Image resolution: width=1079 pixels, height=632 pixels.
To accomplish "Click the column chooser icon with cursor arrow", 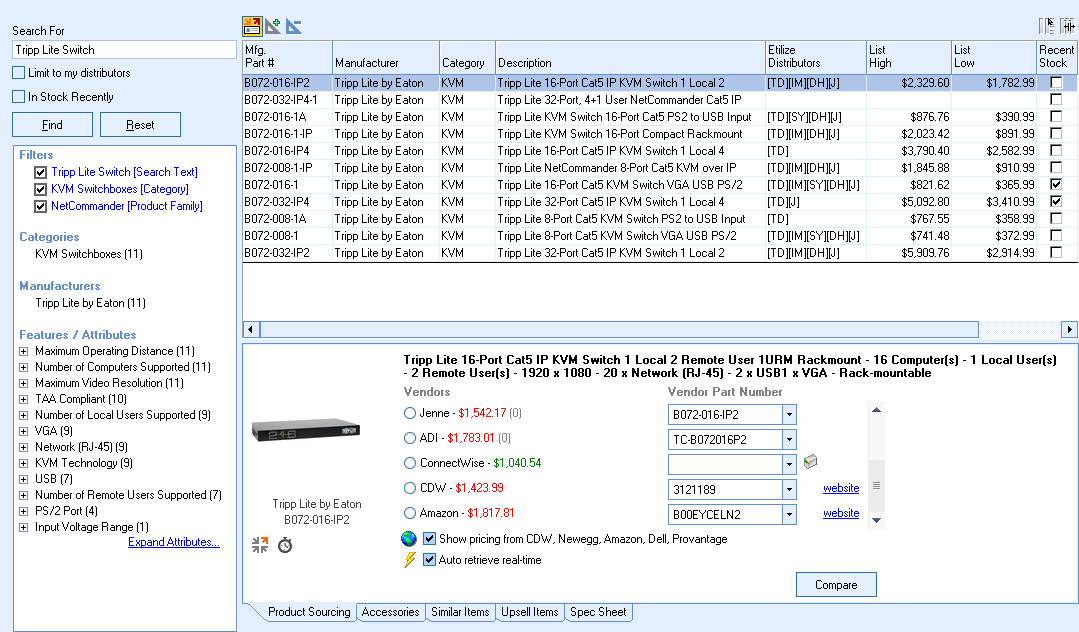I will click(1048, 26).
